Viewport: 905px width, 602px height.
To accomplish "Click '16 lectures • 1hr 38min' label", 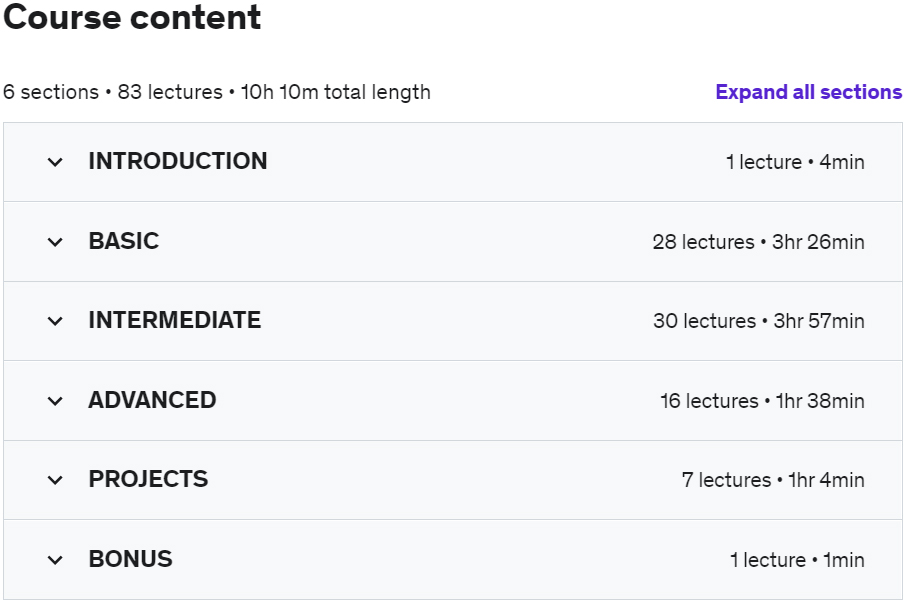I will [x=762, y=401].
